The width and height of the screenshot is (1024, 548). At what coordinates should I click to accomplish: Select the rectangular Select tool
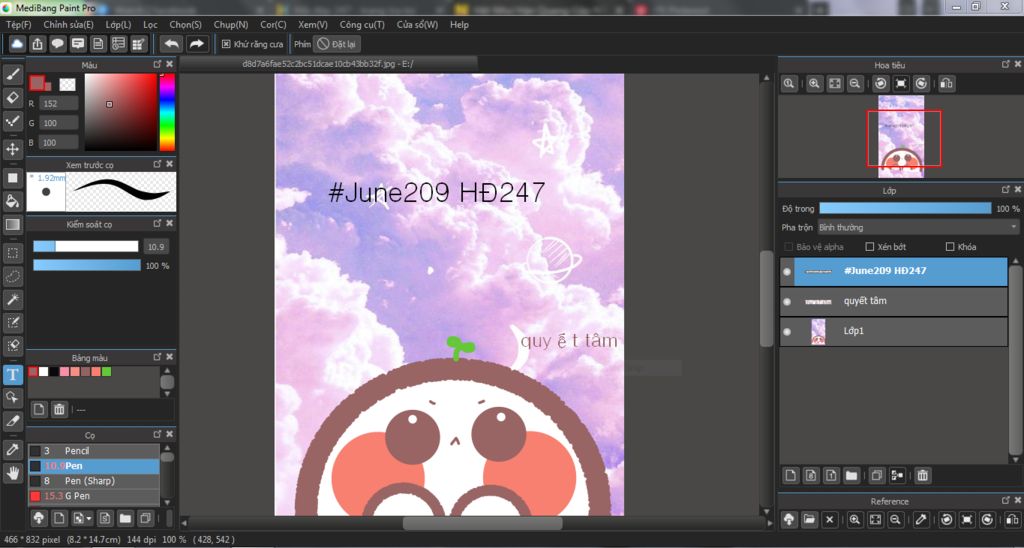[12, 253]
